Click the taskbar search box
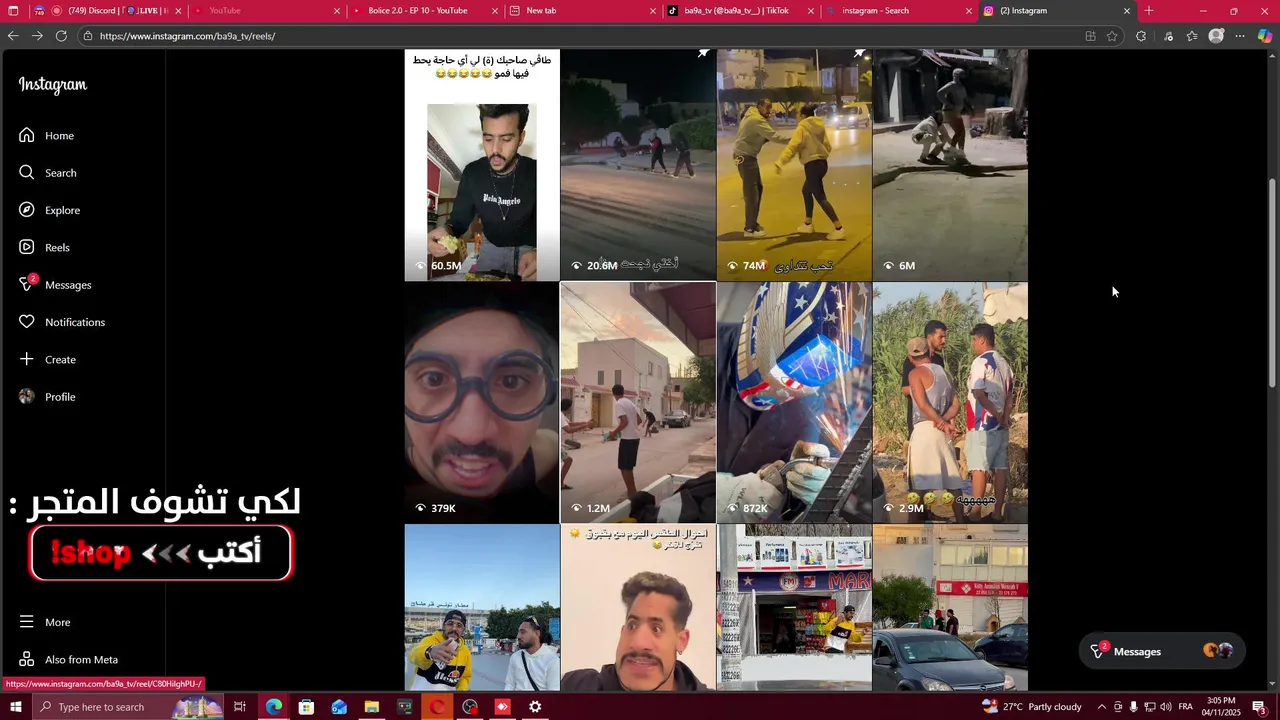This screenshot has height=720, width=1280. (130, 707)
